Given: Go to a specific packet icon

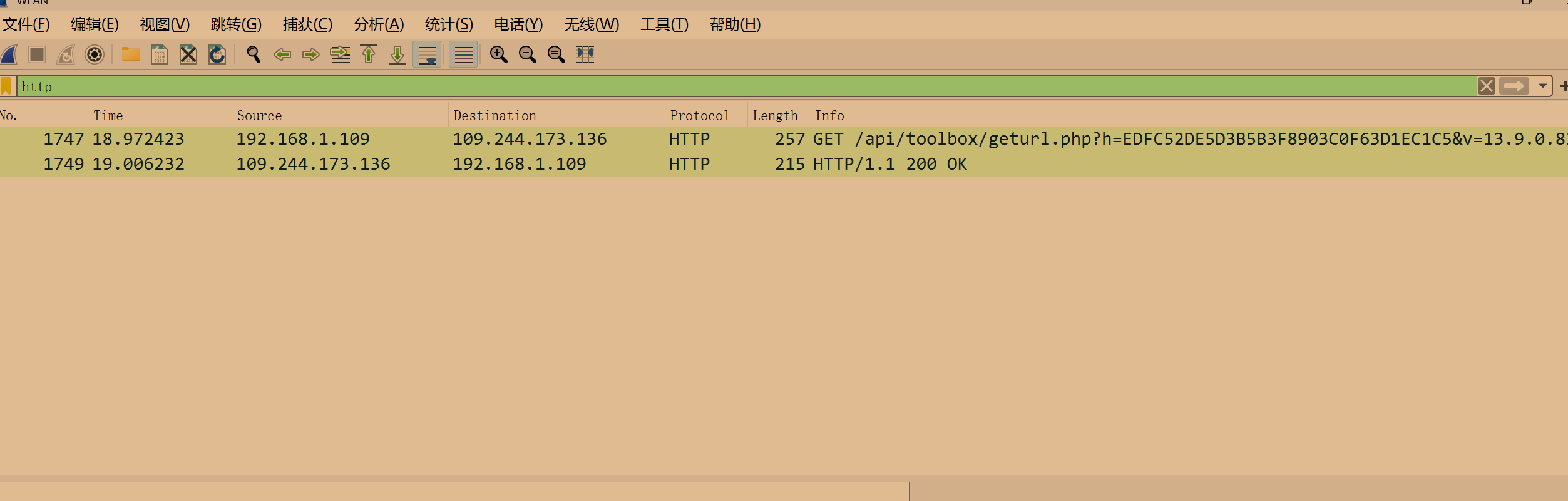Looking at the screenshot, I should [x=340, y=55].
